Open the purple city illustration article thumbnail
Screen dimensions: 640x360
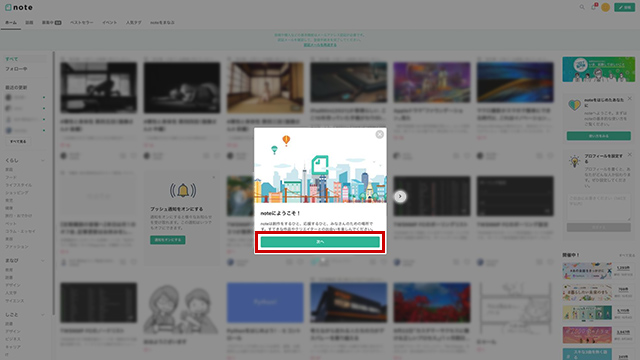click(431, 82)
